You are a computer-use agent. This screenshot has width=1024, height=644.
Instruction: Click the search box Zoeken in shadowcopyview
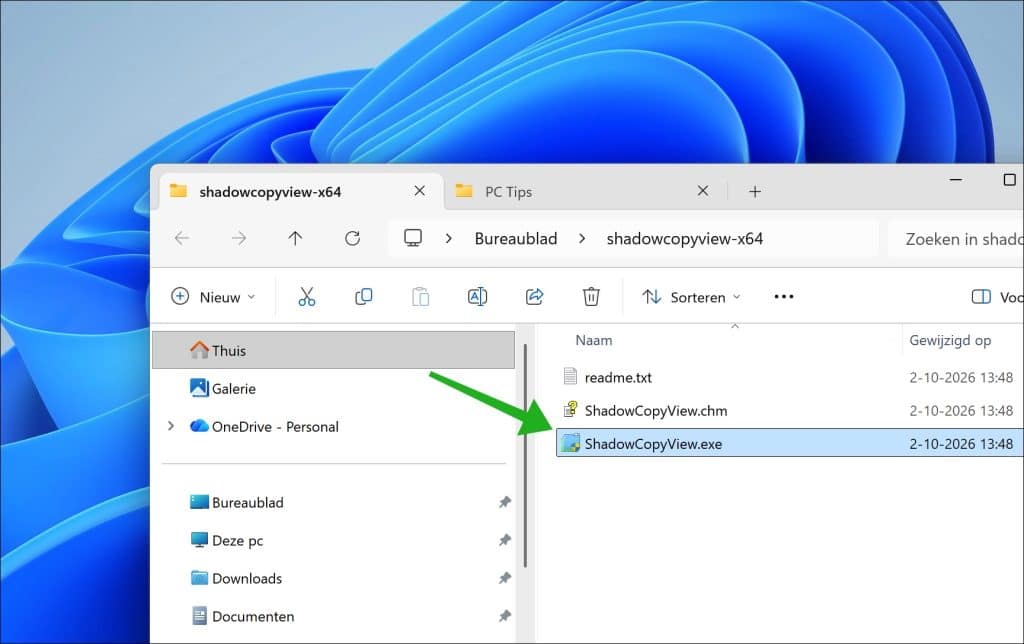(x=956, y=239)
